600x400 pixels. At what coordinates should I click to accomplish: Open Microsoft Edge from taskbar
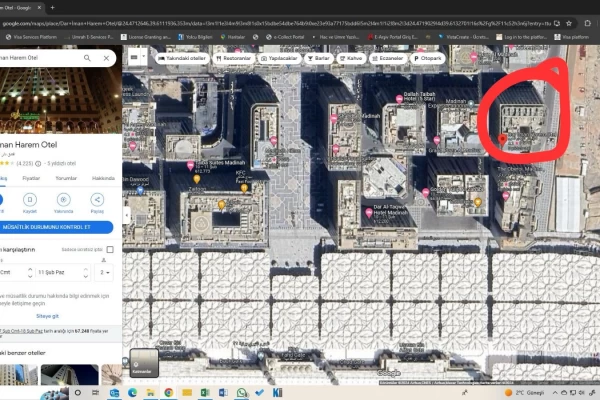click(x=132, y=393)
